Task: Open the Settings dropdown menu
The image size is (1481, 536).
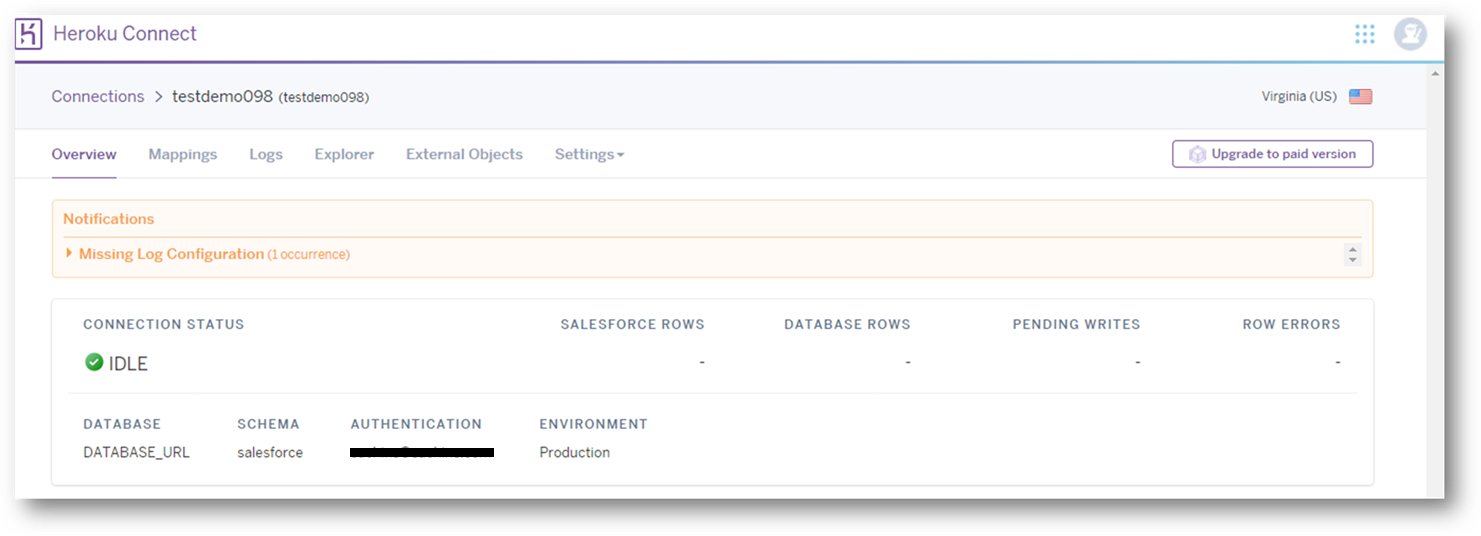Action: [x=589, y=154]
